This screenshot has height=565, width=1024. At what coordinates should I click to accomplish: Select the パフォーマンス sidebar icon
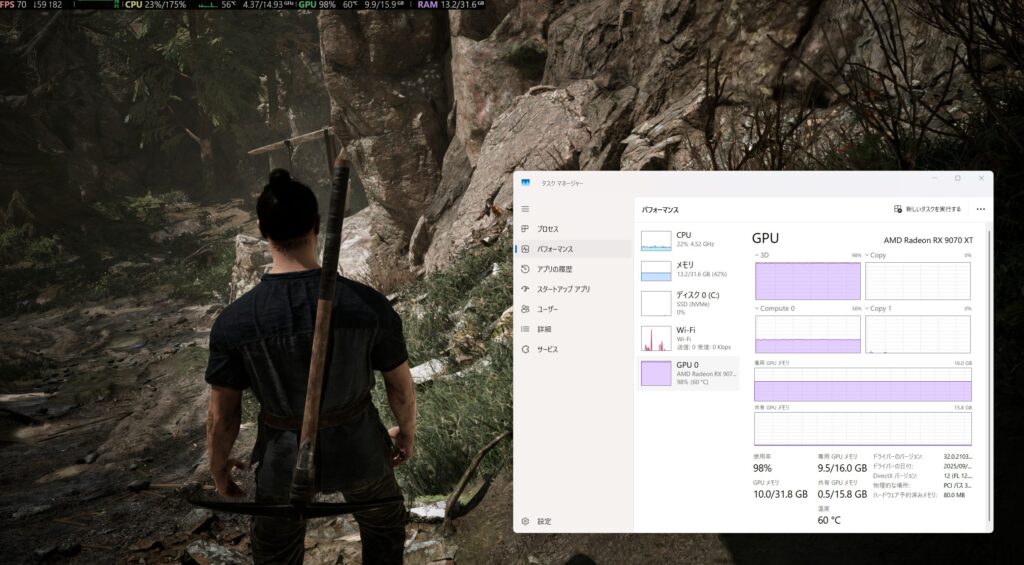(525, 249)
